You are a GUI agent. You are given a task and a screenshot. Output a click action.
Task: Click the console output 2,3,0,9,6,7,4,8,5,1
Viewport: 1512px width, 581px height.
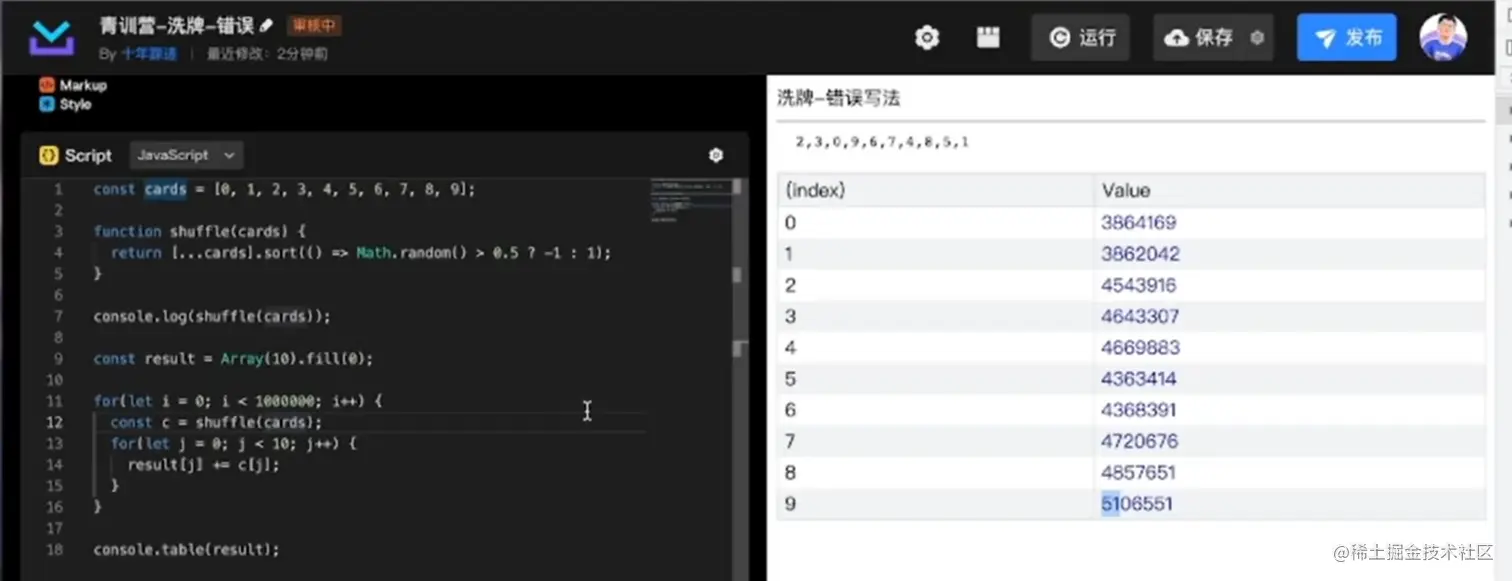(882, 142)
